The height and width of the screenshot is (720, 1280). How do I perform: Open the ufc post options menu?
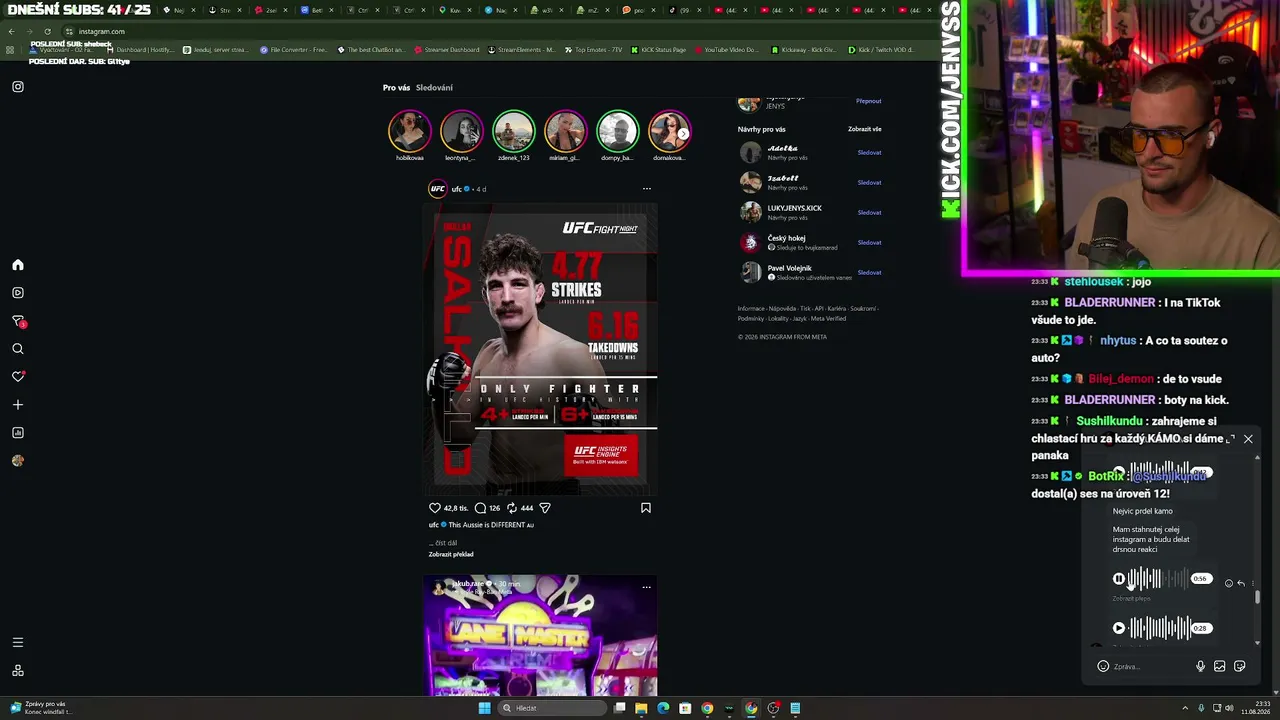coord(646,189)
